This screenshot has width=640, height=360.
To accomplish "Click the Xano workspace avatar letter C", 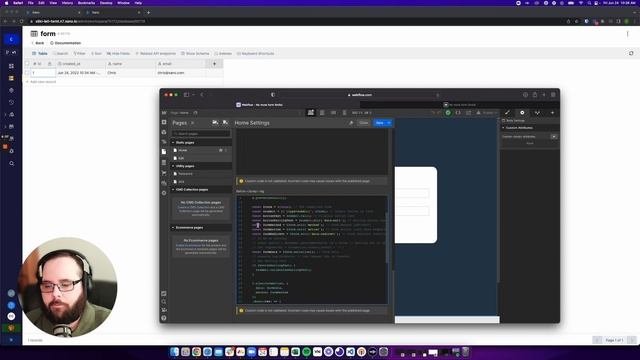I will (x=11, y=39).
